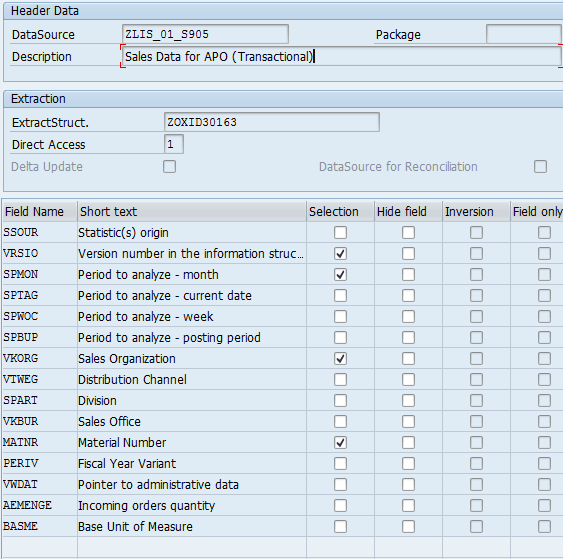Screen dimensions: 563x559
Task: Check Hide field for SPWOC row
Action: pos(409,317)
